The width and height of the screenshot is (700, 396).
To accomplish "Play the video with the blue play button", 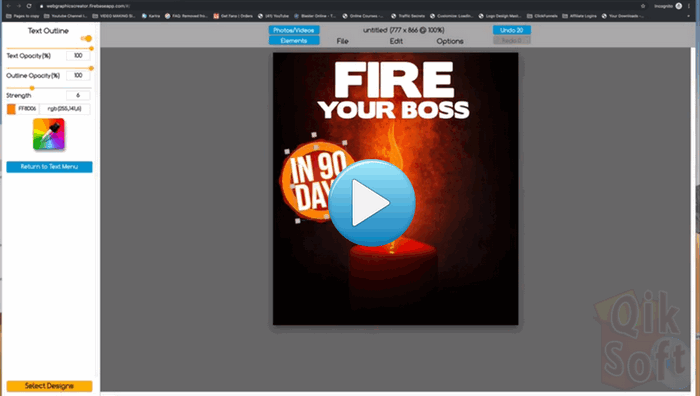I will point(371,202).
